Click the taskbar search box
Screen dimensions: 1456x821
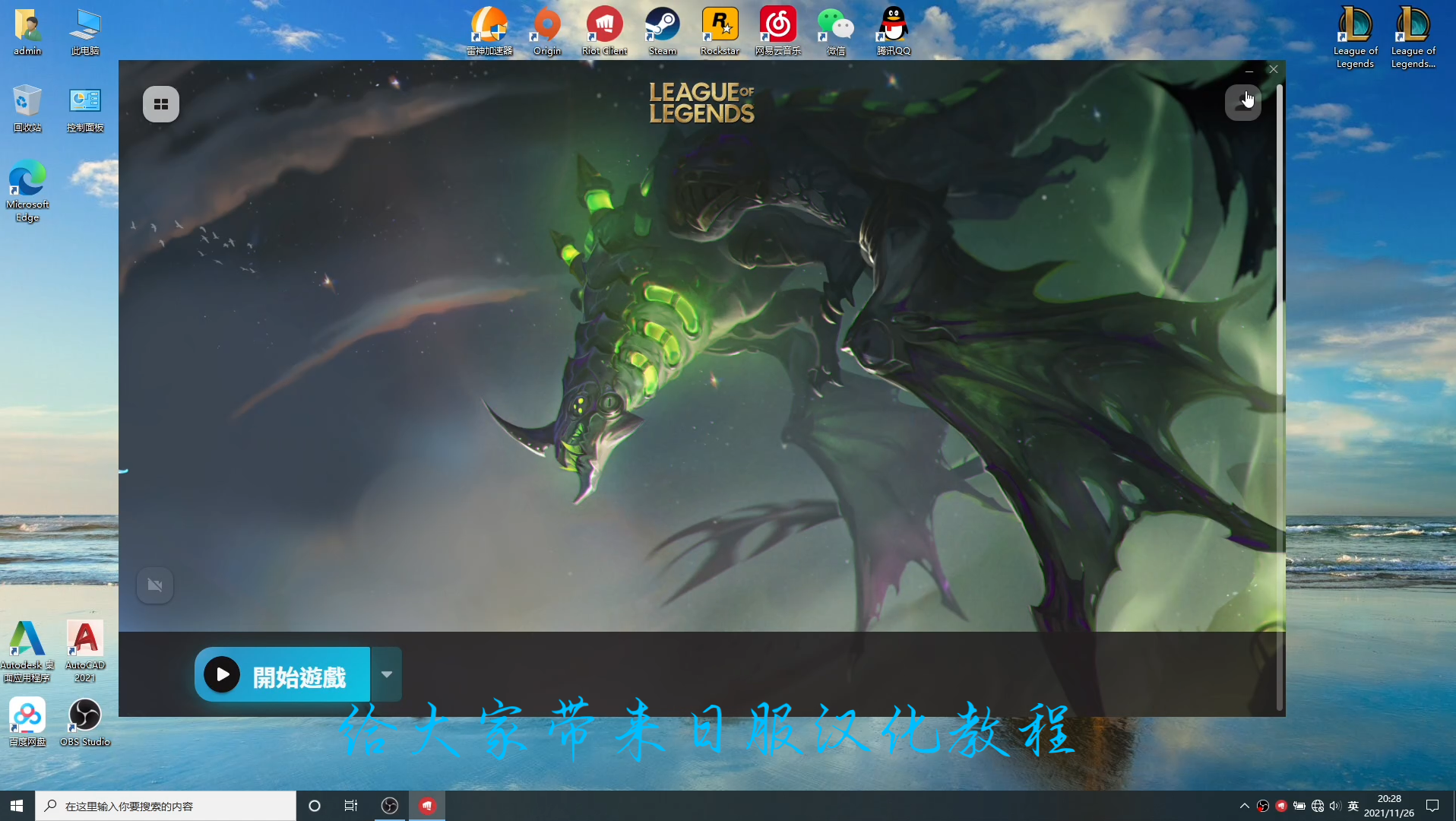tap(166, 806)
